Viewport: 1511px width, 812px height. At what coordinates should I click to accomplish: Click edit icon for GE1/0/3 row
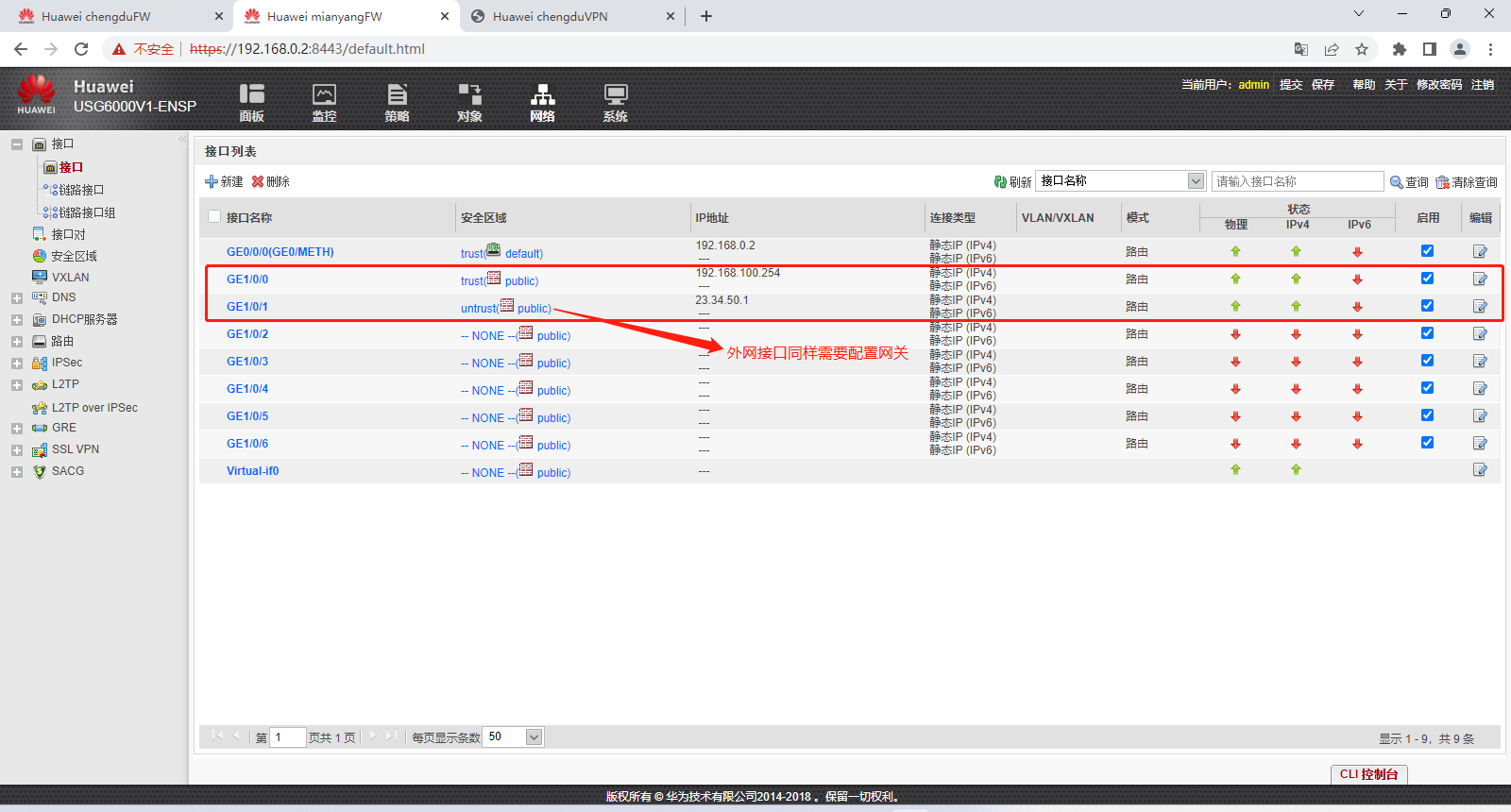(1480, 362)
